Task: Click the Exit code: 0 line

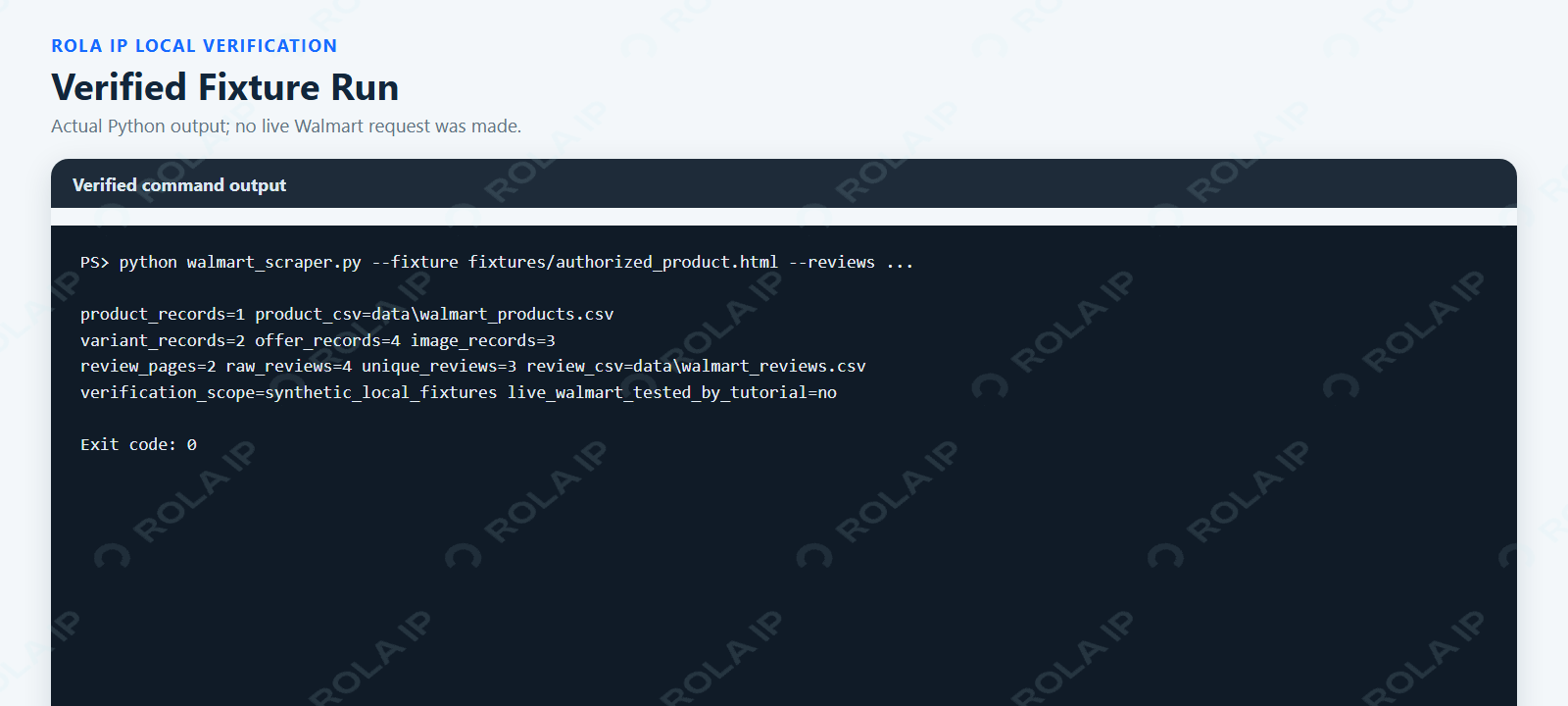Action: click(138, 444)
